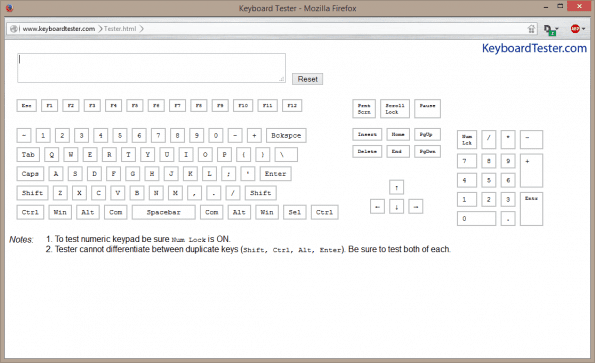The image size is (595, 363).
Task: Click the Spacebar key
Action: coord(164,212)
